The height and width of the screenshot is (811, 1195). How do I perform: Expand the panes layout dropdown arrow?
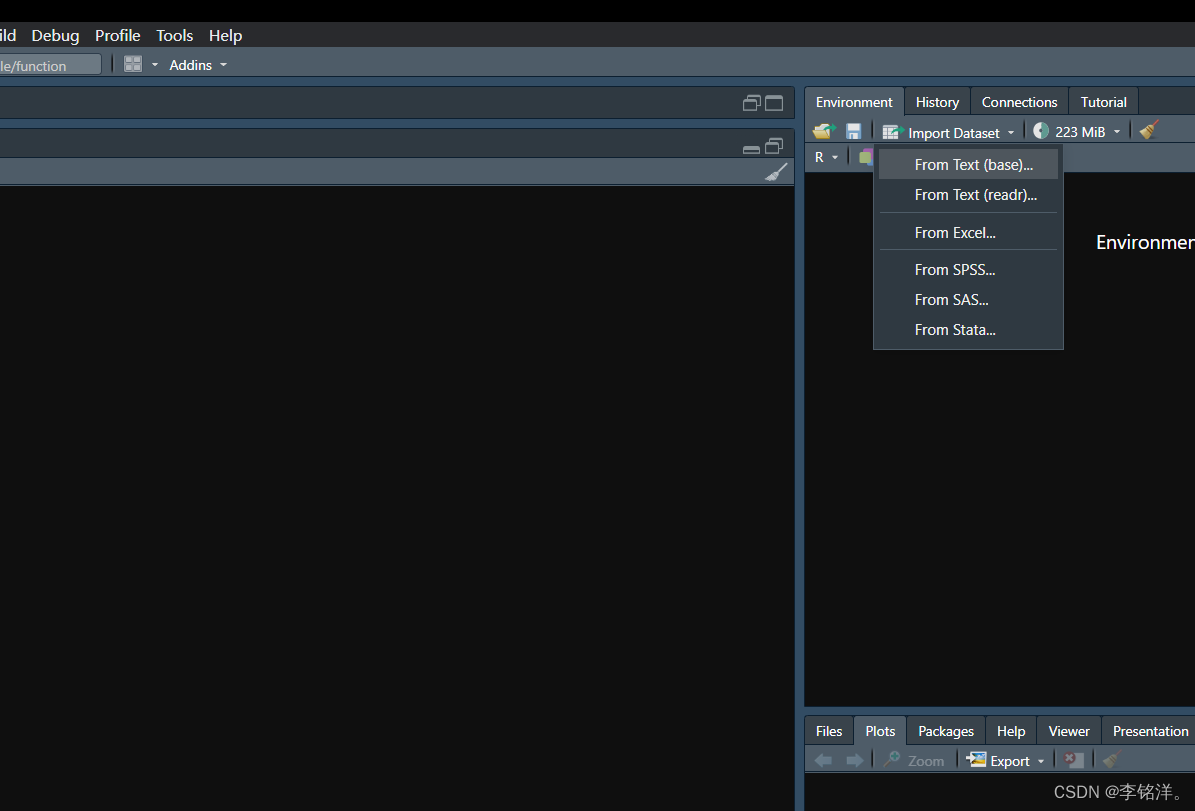tap(155, 65)
